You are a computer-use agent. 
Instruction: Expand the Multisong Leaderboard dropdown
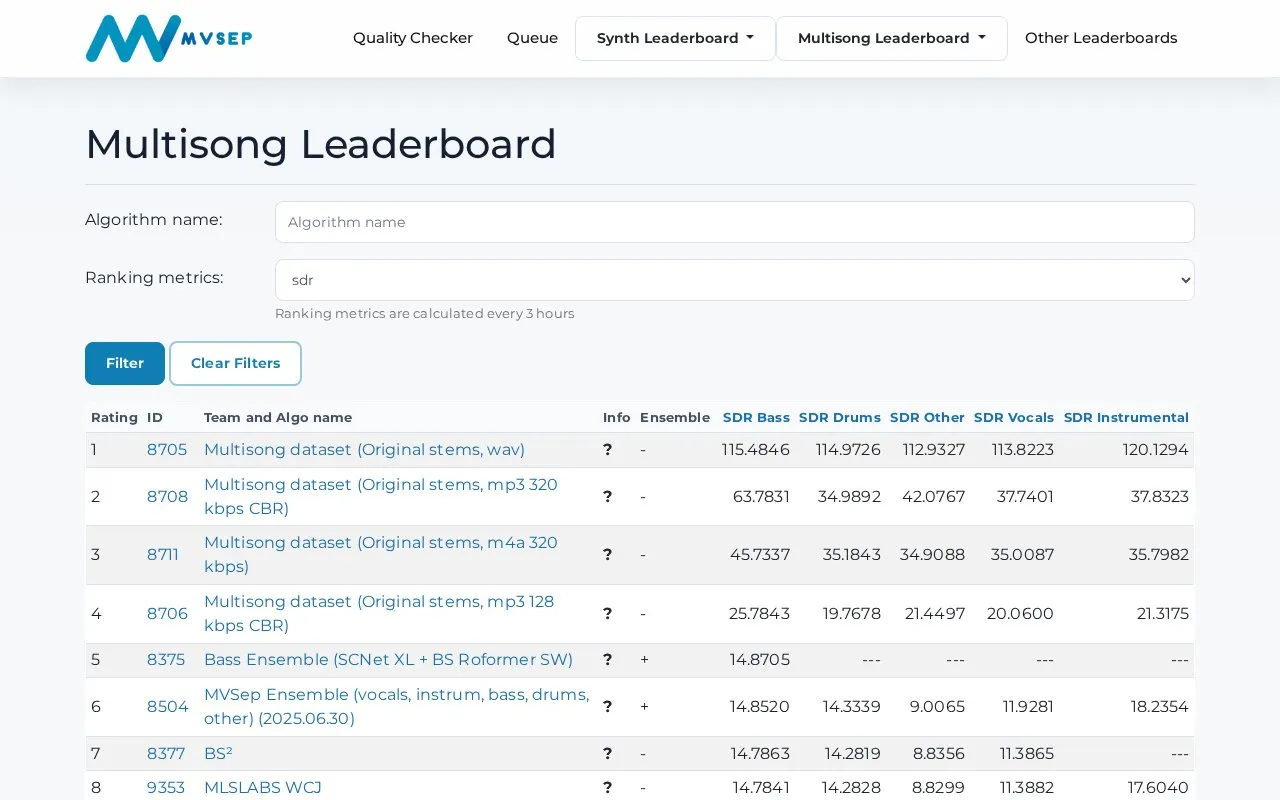(892, 38)
